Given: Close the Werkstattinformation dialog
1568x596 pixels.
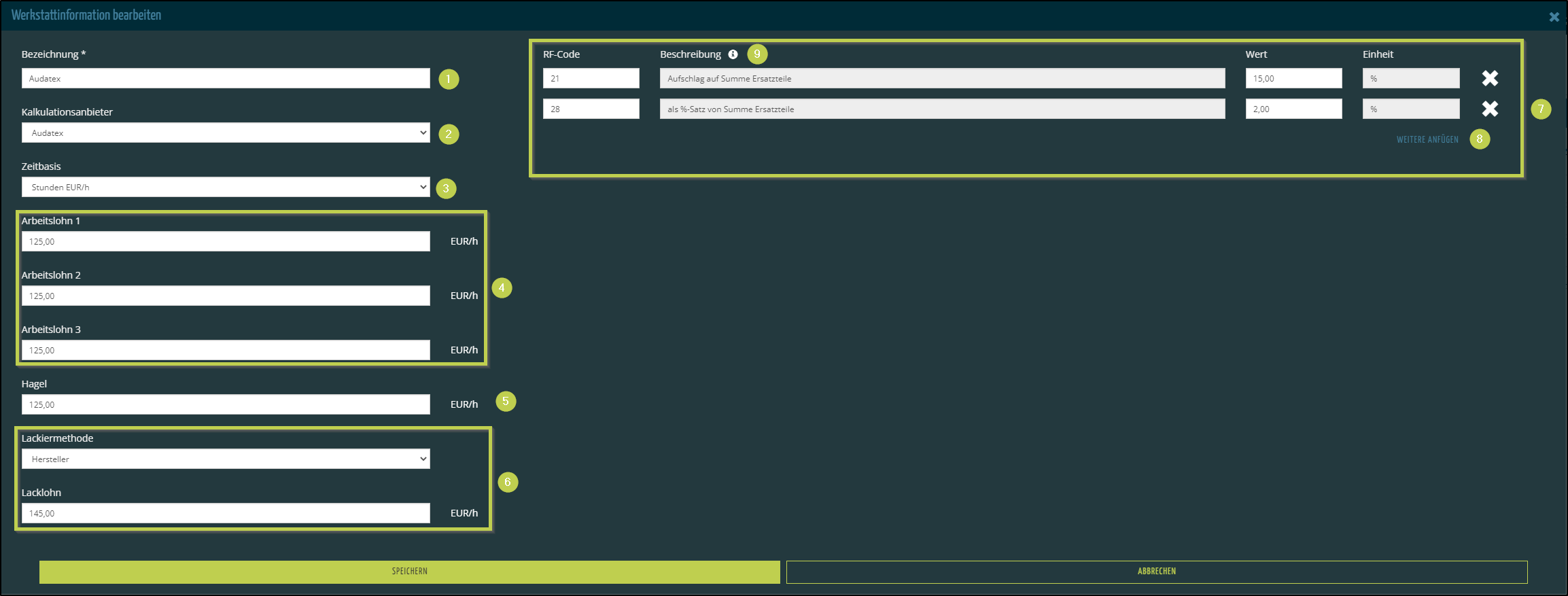Looking at the screenshot, I should pos(1554,17).
